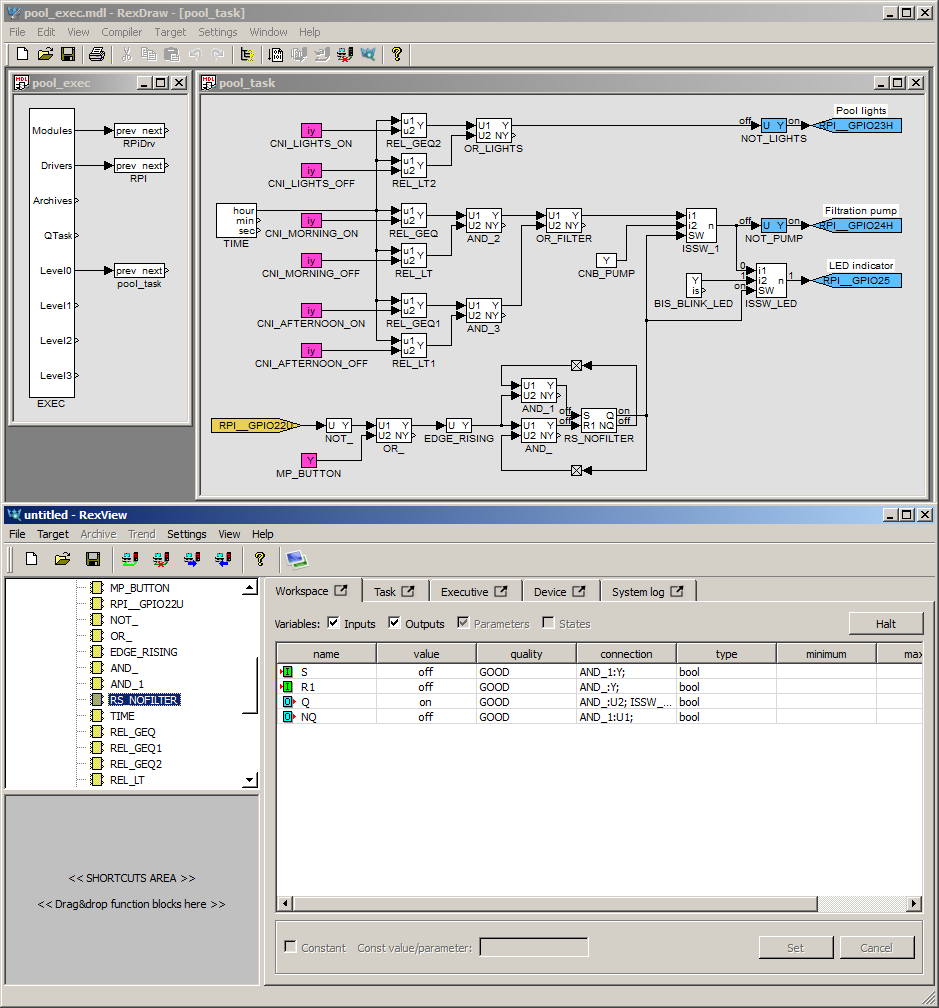Click the Cancel button
This screenshot has width=939, height=1008.
[x=877, y=948]
